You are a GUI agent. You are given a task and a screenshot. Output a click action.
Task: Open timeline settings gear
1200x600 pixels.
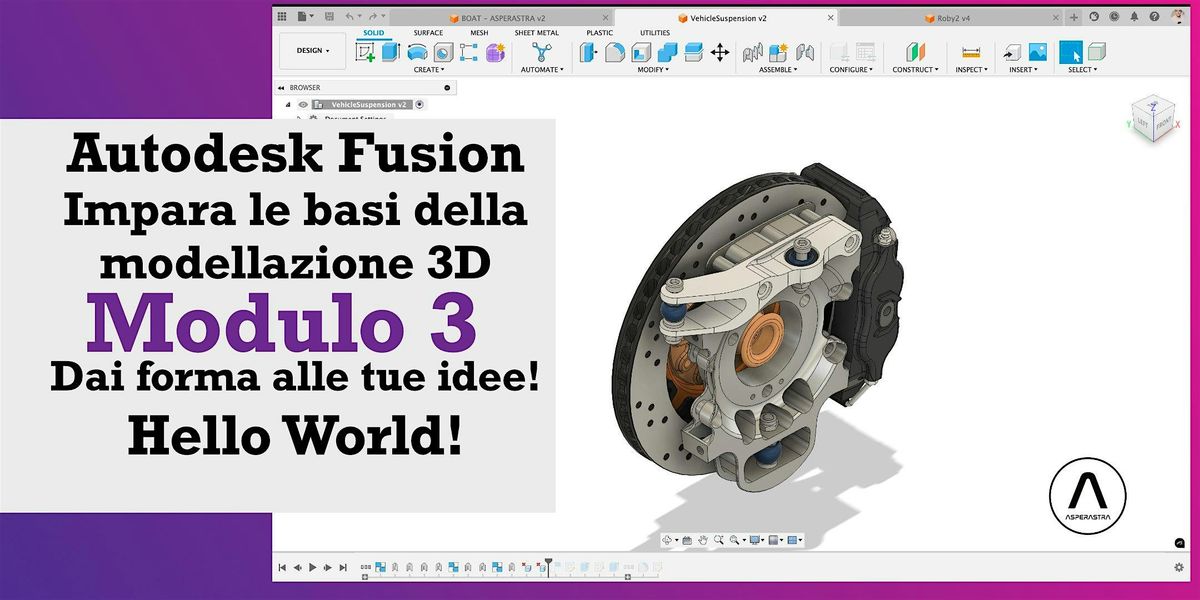(1178, 567)
